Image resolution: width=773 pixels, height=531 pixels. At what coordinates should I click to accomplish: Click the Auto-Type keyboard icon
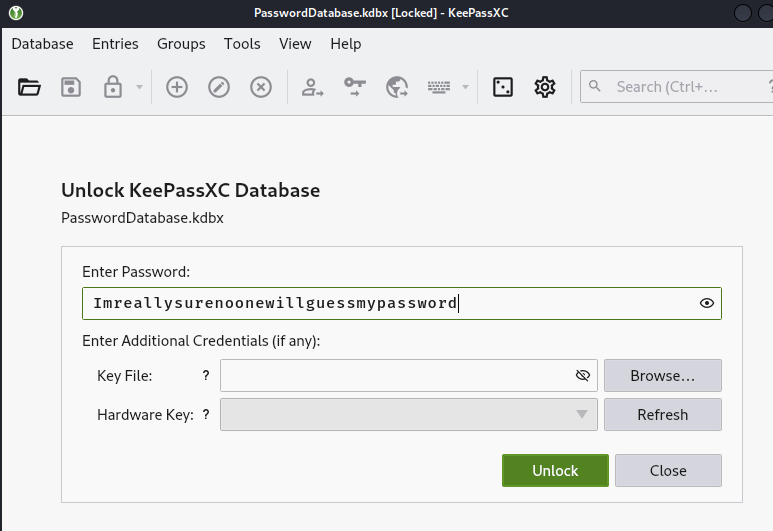(439, 87)
